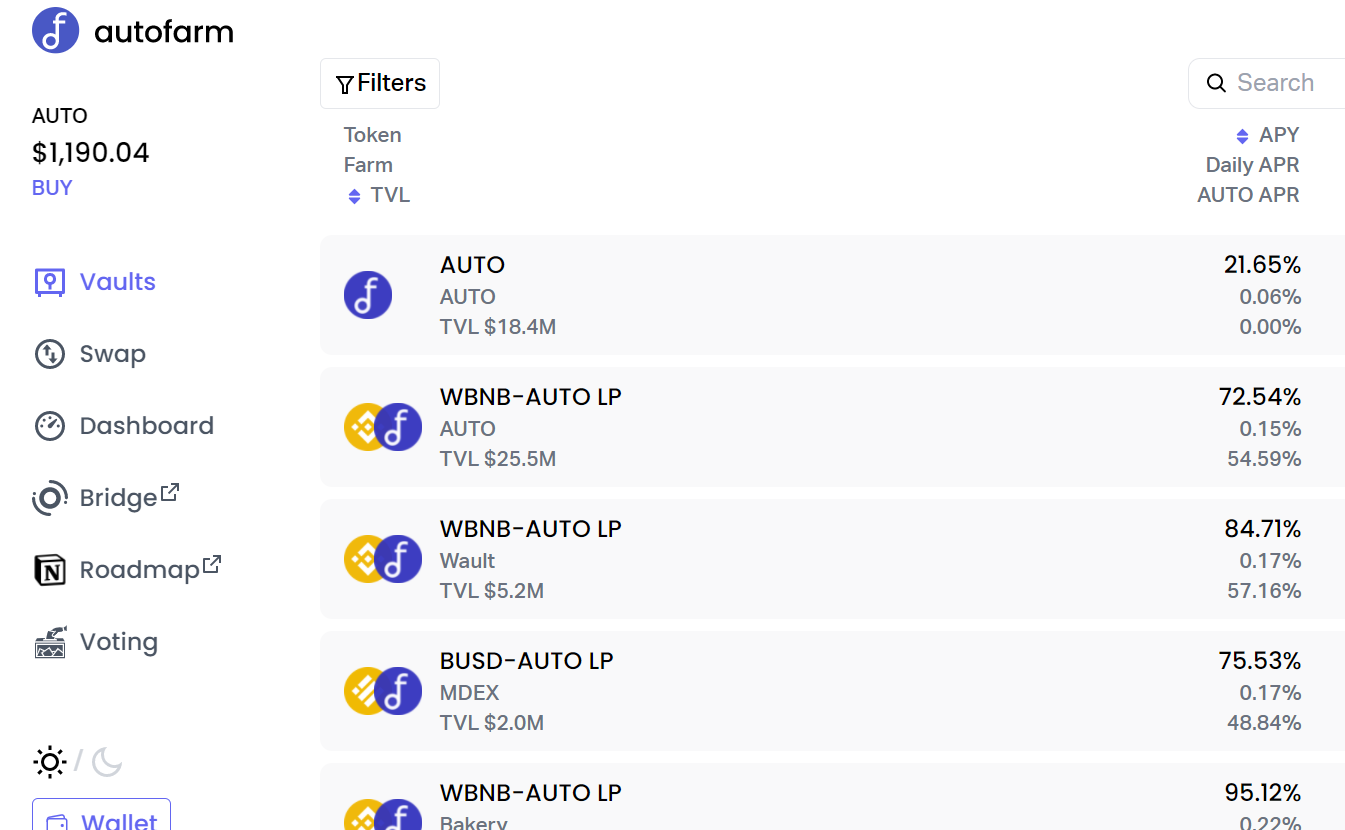Click the 84.71% APY value
The width and height of the screenshot is (1345, 830).
1263,529
